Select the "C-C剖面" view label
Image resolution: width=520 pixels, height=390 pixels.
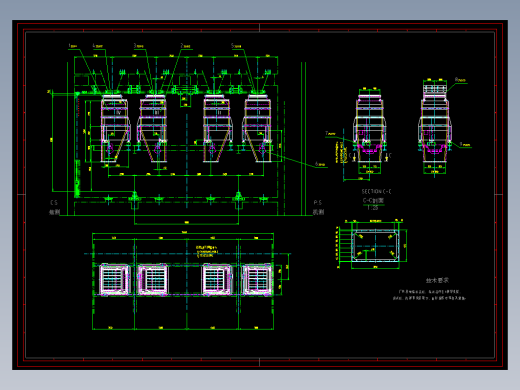point(373,200)
